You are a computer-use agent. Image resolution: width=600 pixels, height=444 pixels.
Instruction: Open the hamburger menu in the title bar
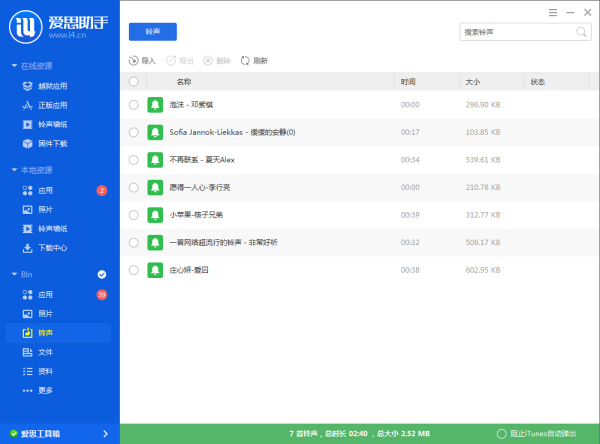[552, 12]
